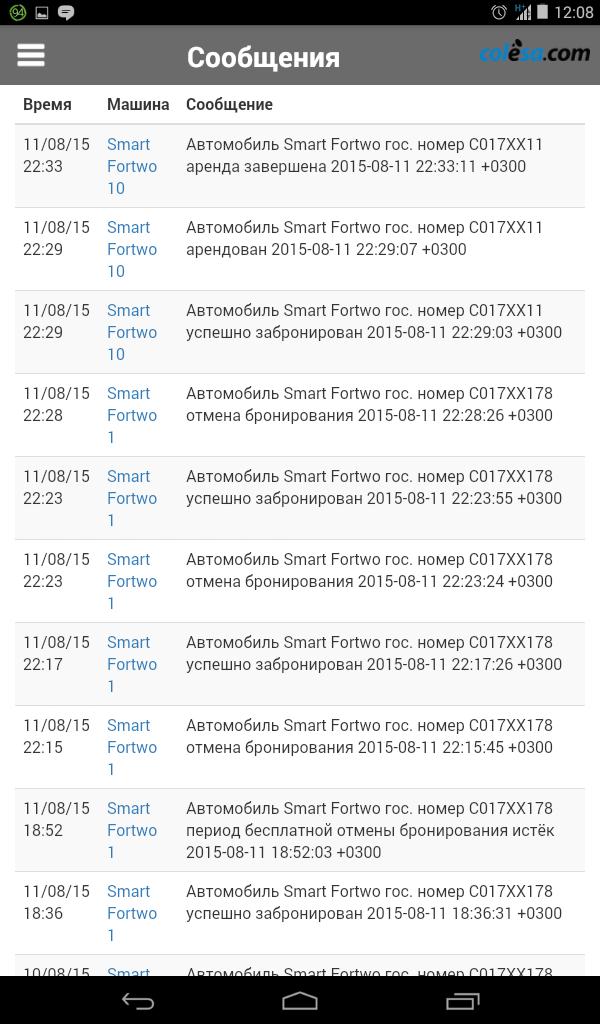Viewport: 600px width, 1024px height.
Task: Tap the battery icon in status bar
Action: pos(542,12)
